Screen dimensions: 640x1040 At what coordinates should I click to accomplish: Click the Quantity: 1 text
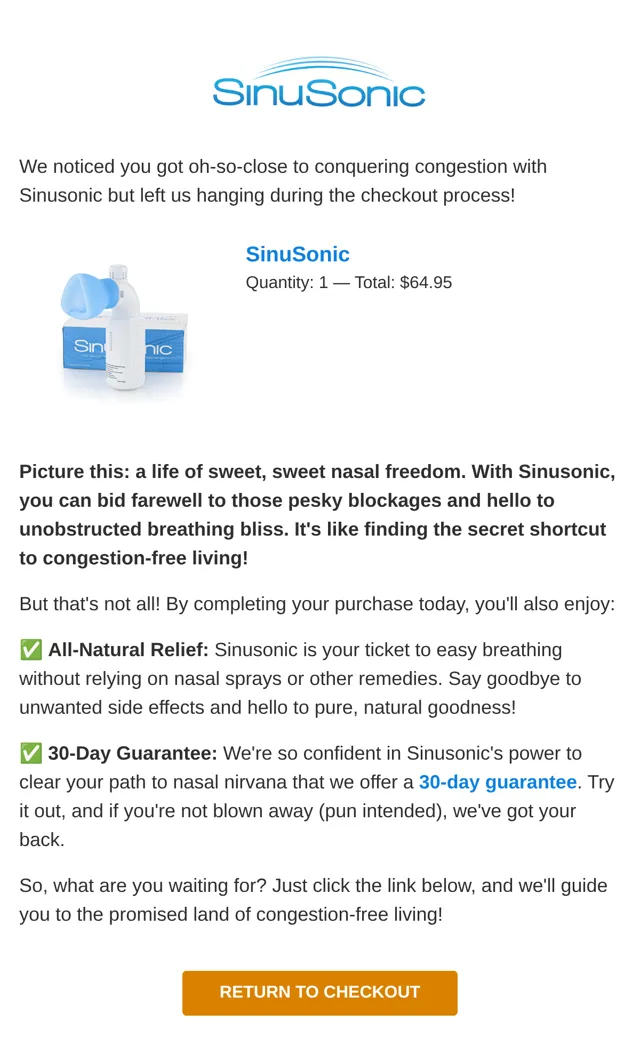[x=287, y=283]
